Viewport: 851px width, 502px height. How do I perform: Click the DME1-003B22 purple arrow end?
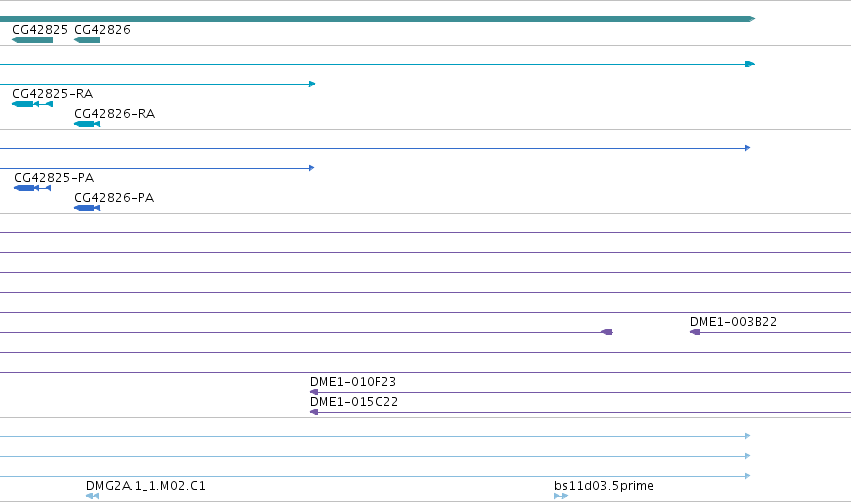695,332
